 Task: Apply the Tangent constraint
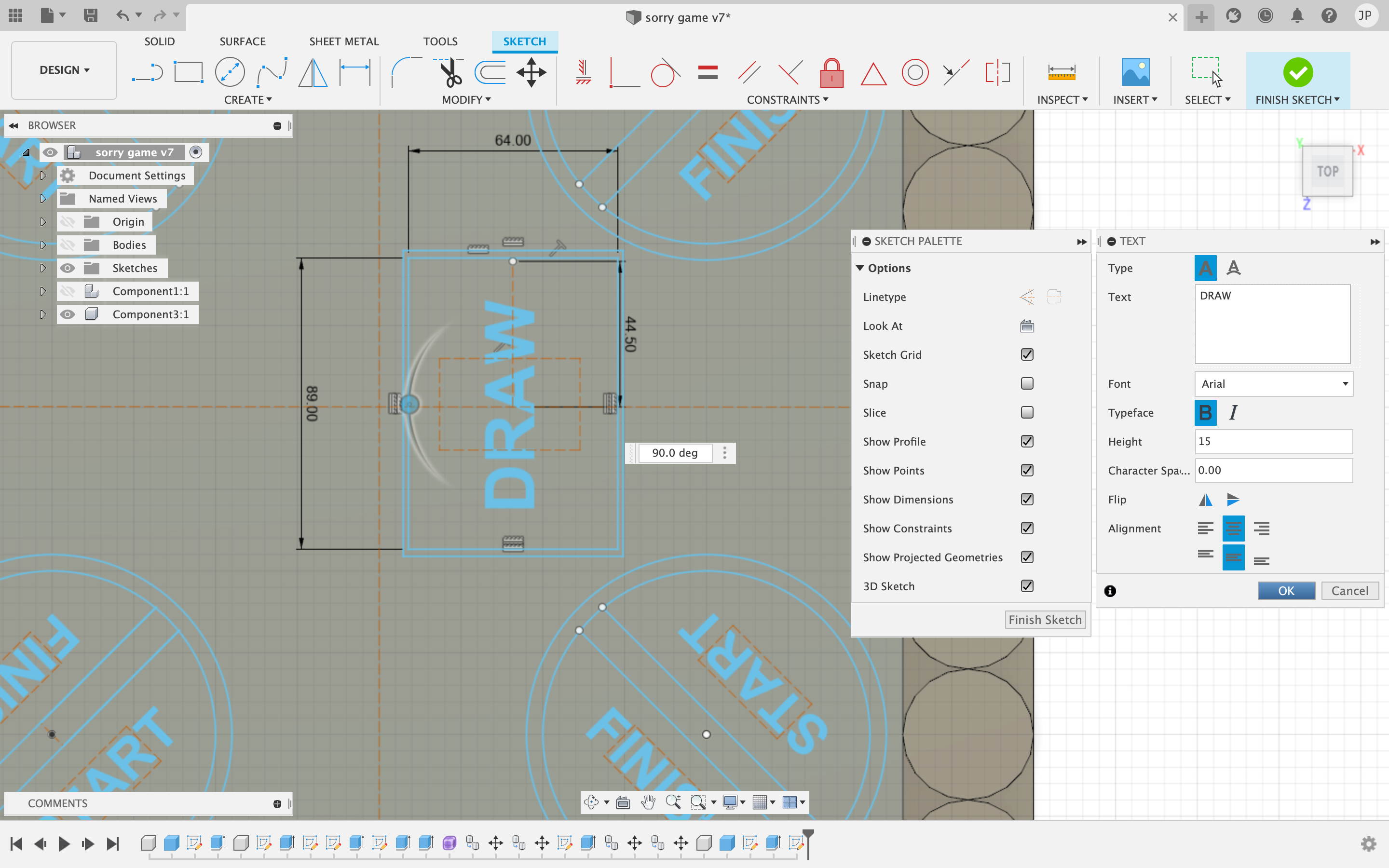665,73
